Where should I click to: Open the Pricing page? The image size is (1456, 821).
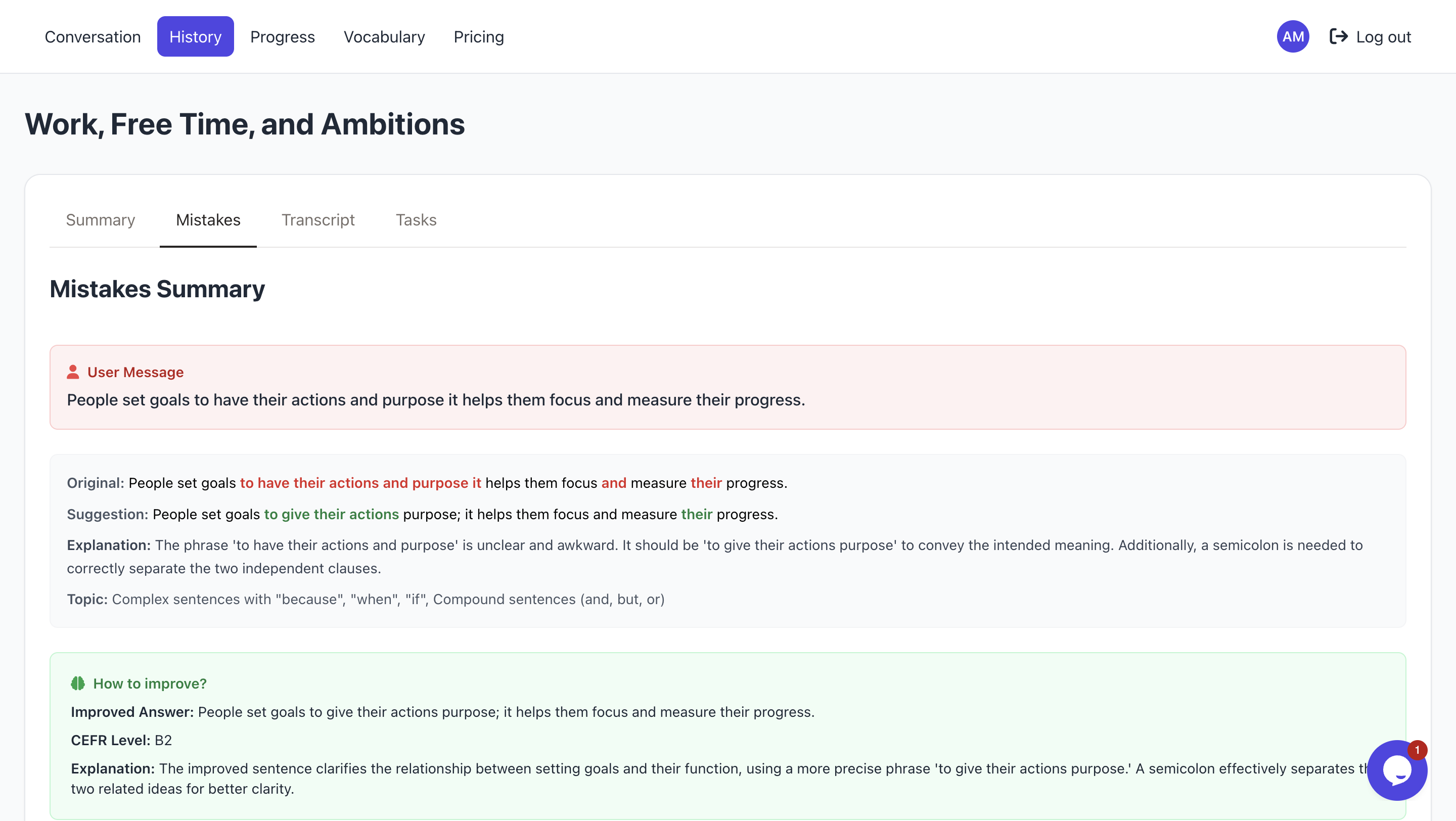(x=478, y=37)
